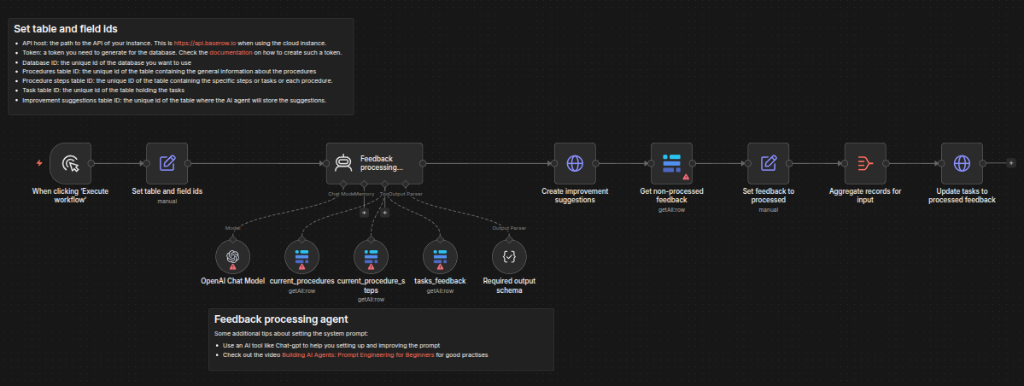Click warning triangle on 'Get non-processed feedback'
1024x386 pixels.
[x=686, y=177]
